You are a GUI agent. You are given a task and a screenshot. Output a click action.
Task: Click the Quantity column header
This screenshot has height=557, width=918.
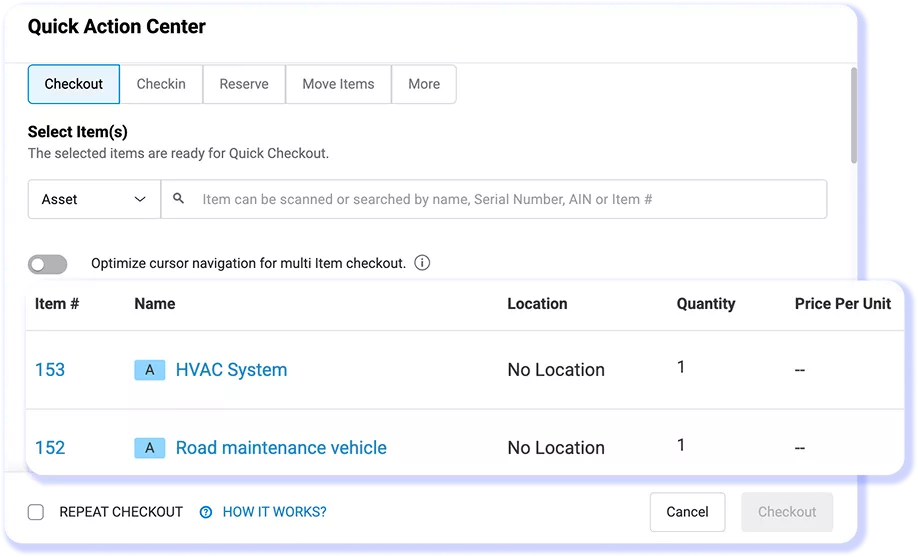(705, 304)
